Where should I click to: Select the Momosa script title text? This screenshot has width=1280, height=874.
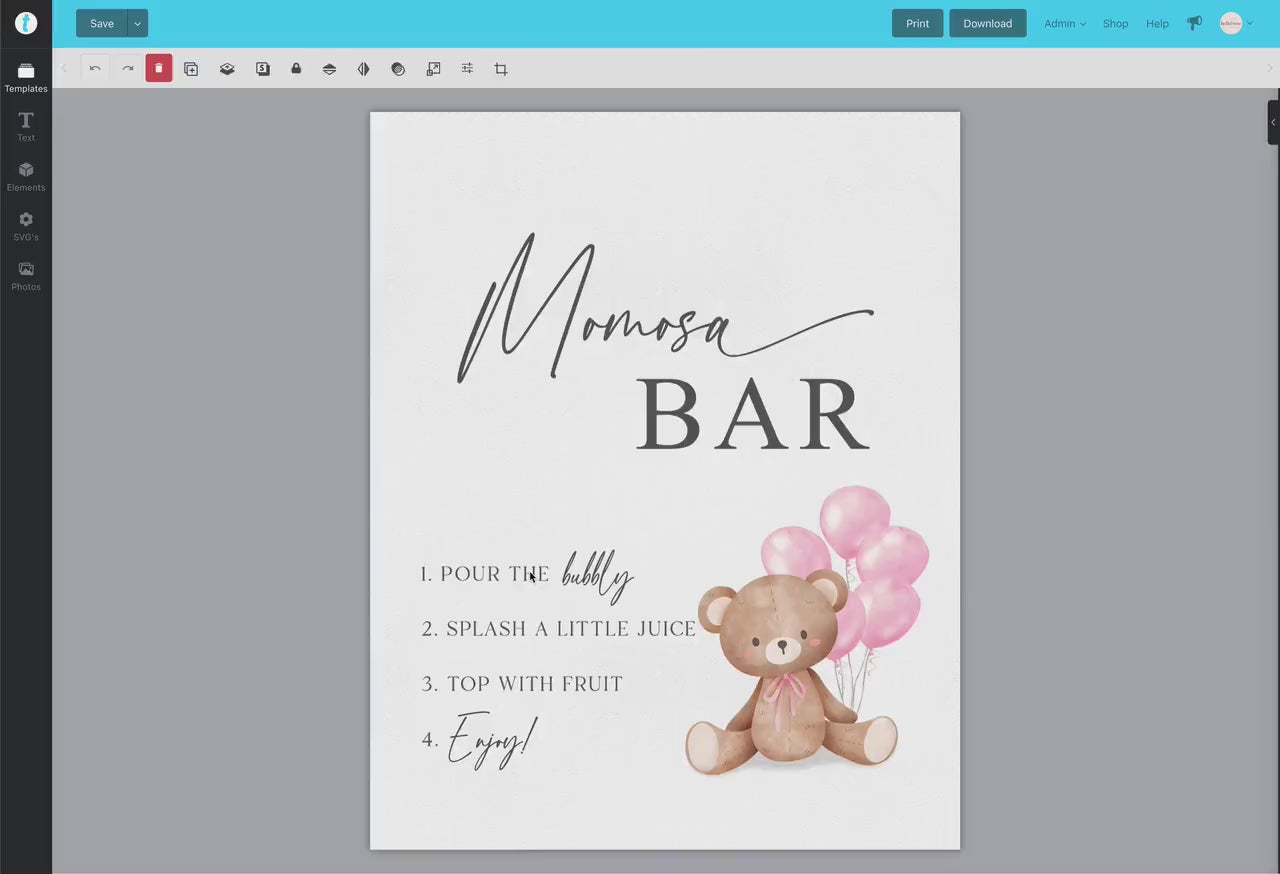(664, 308)
